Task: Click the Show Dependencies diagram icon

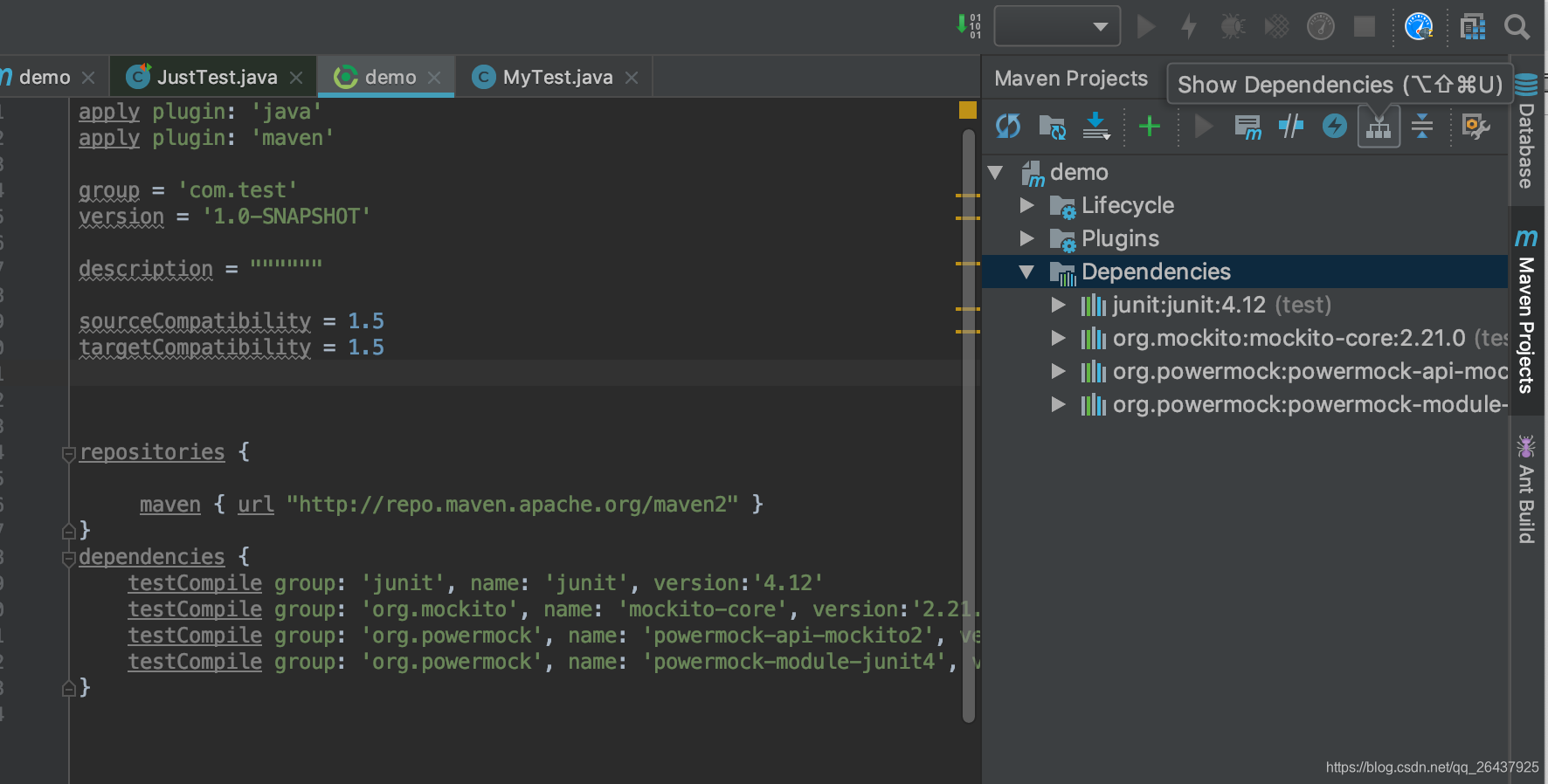Action: coord(1379,127)
